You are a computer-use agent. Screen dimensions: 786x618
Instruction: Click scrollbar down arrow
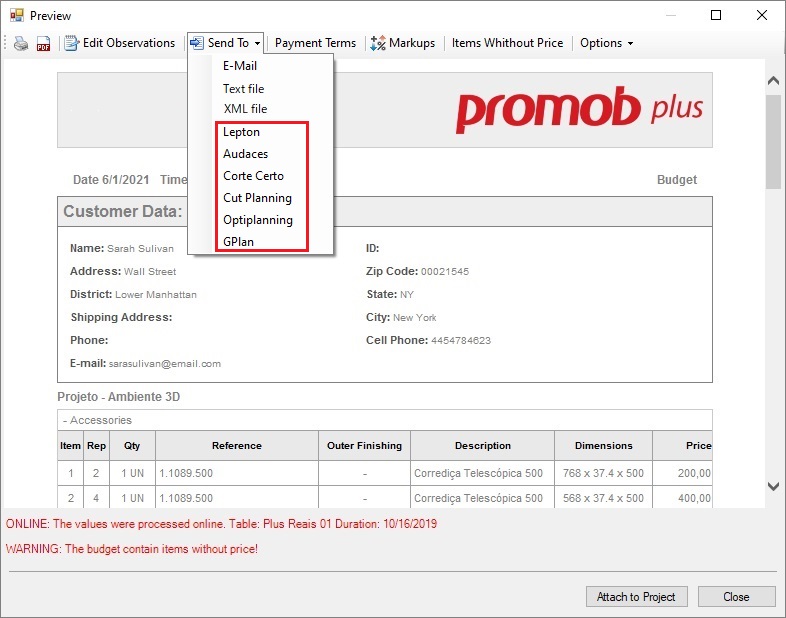[773, 486]
